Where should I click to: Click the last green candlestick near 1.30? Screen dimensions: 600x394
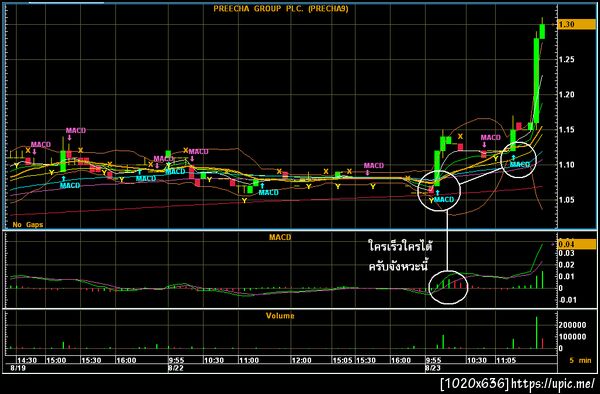[542, 31]
